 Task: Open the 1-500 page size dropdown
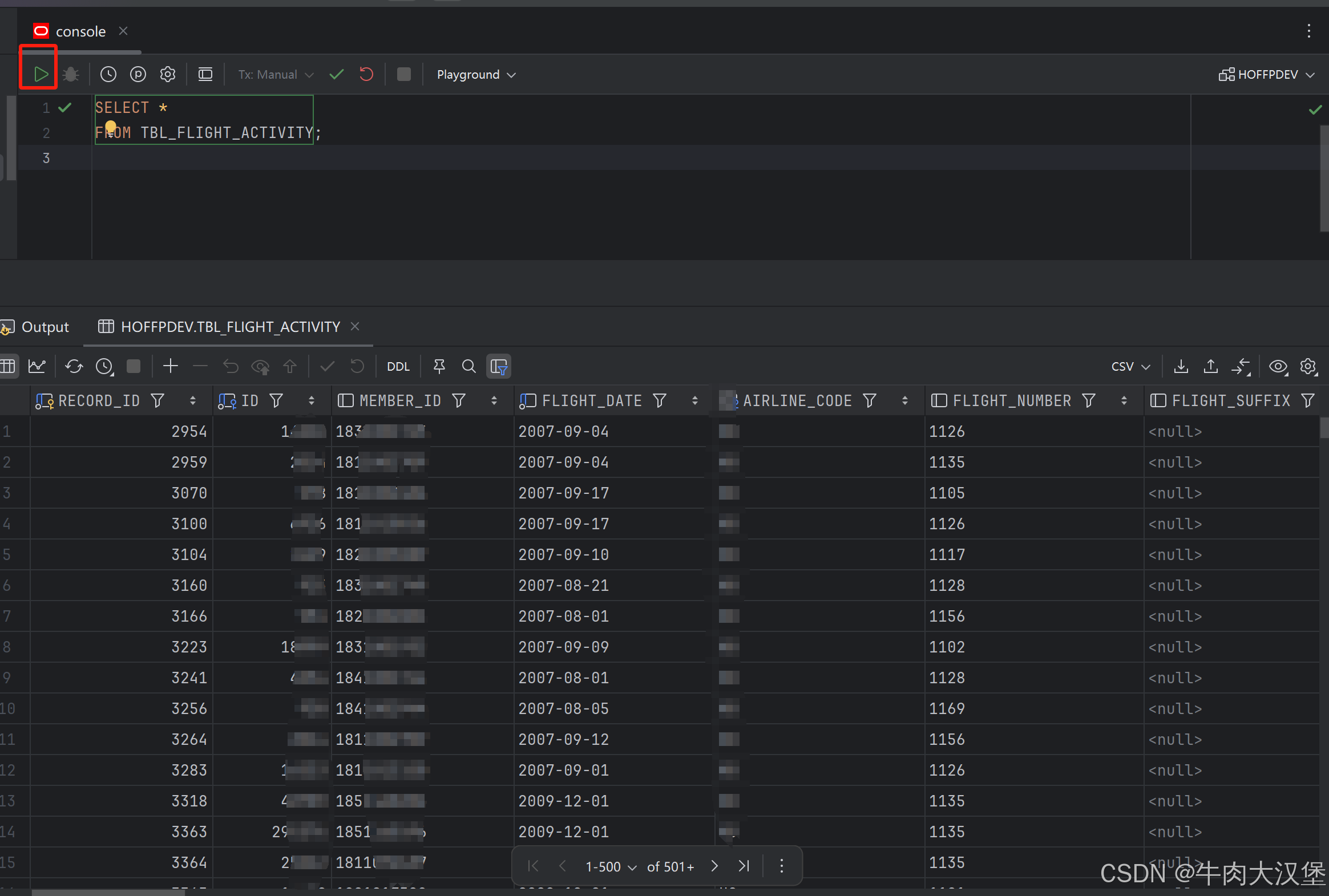coord(611,867)
